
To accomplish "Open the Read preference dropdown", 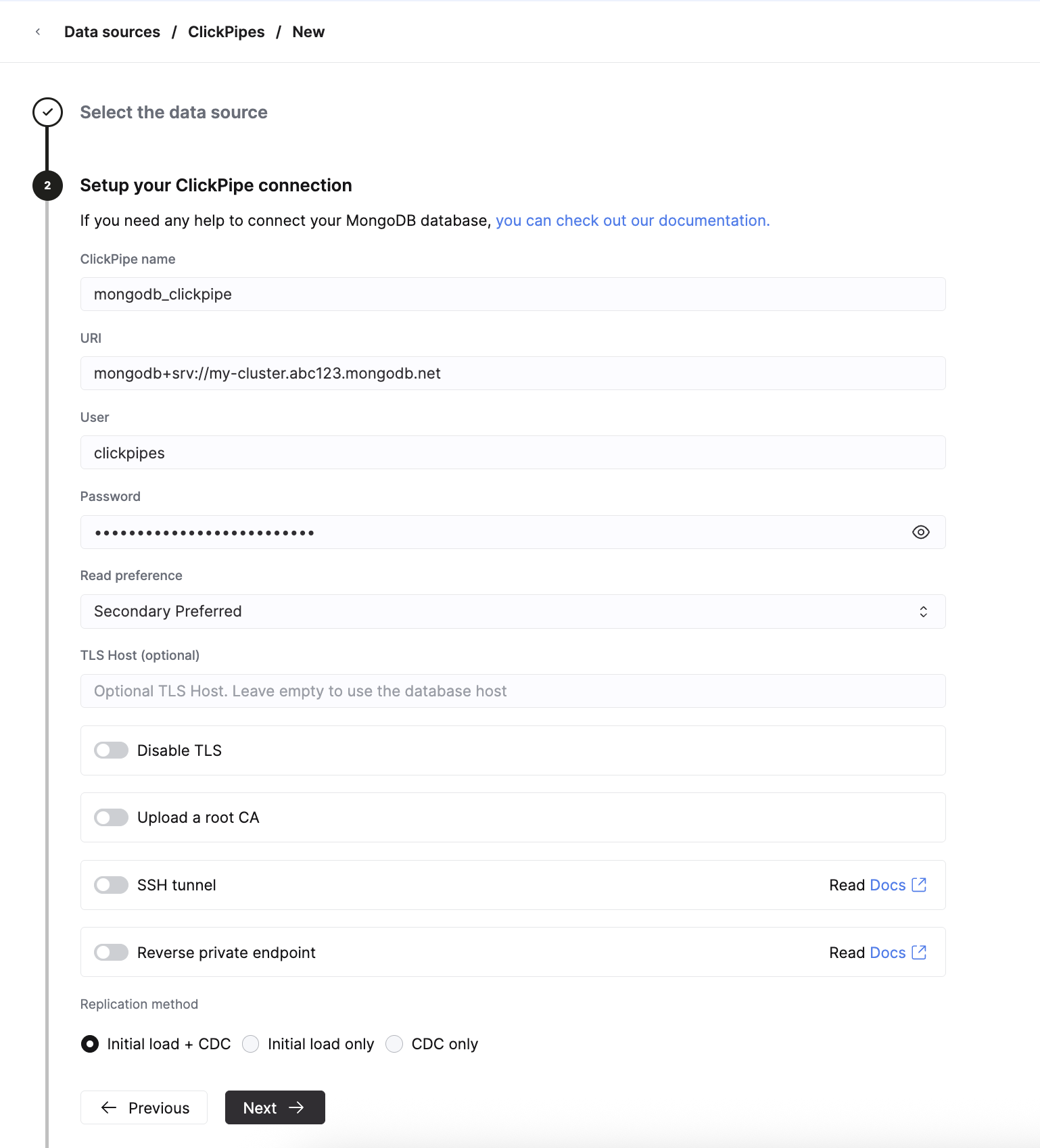I will 513,611.
